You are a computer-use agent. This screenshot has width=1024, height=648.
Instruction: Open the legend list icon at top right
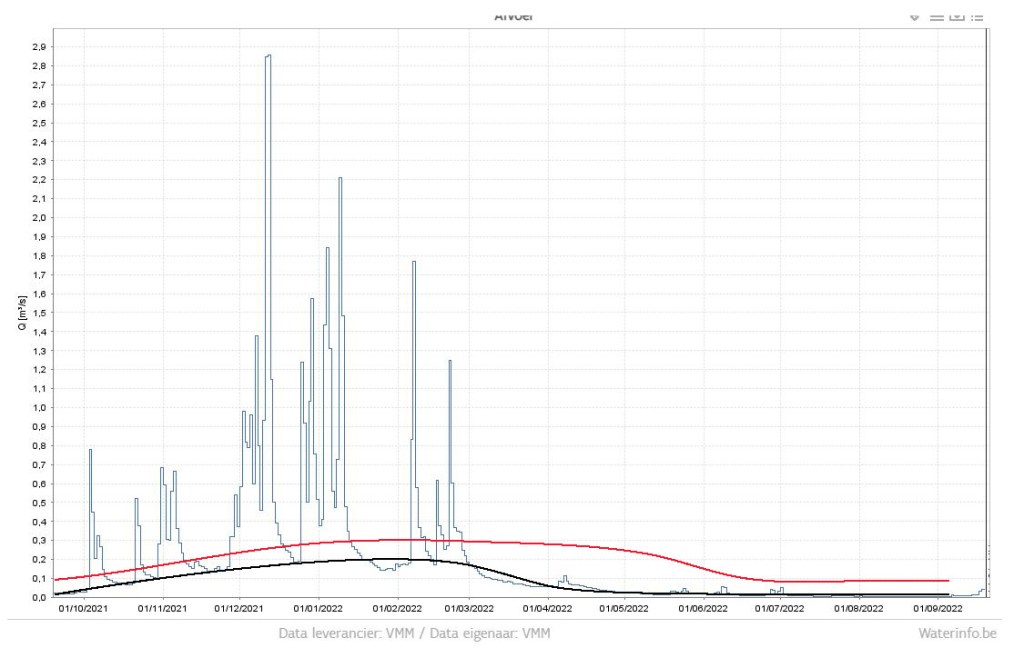click(x=977, y=17)
